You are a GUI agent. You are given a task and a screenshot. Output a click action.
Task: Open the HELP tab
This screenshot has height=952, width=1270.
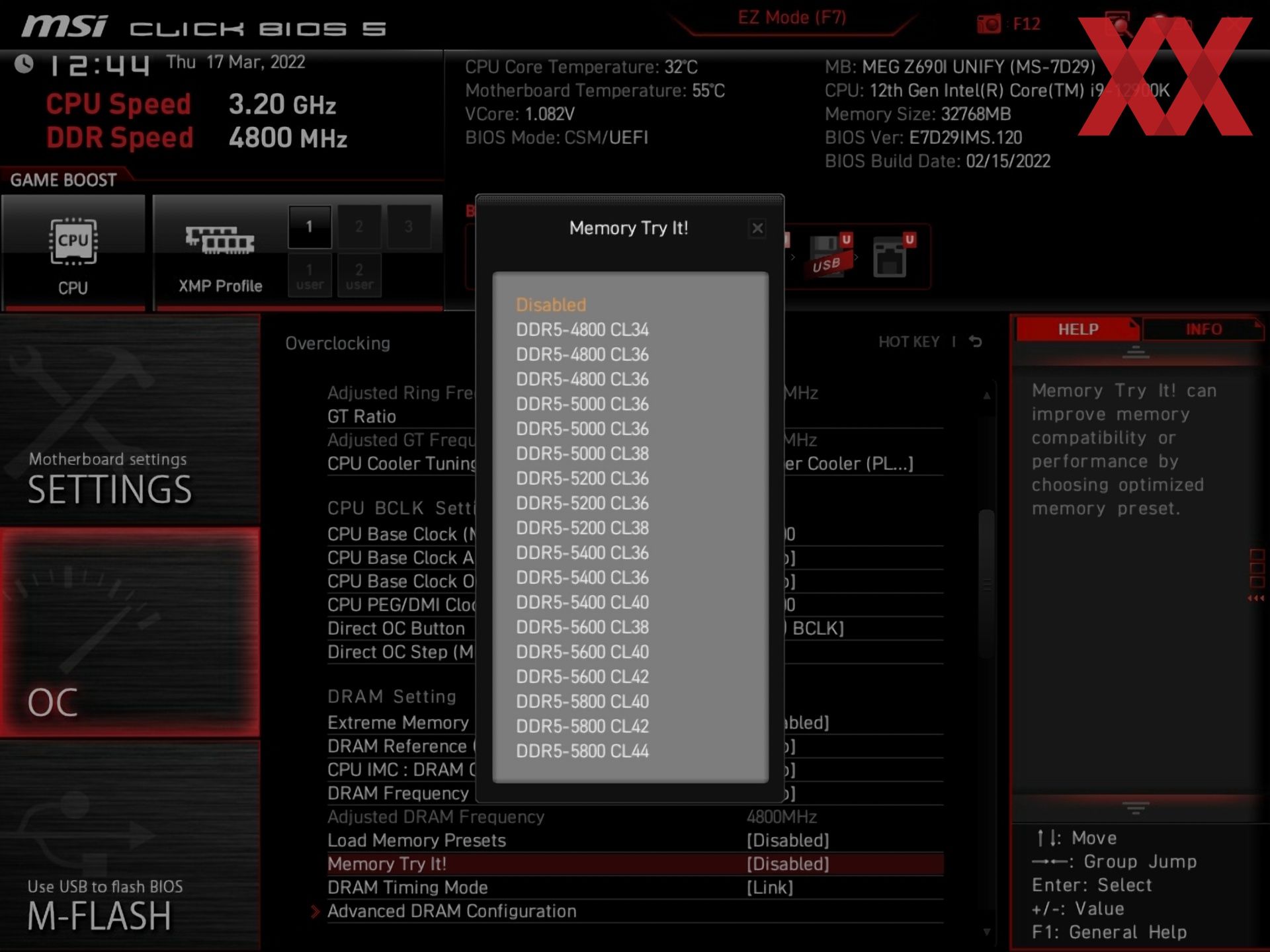[x=1078, y=329]
